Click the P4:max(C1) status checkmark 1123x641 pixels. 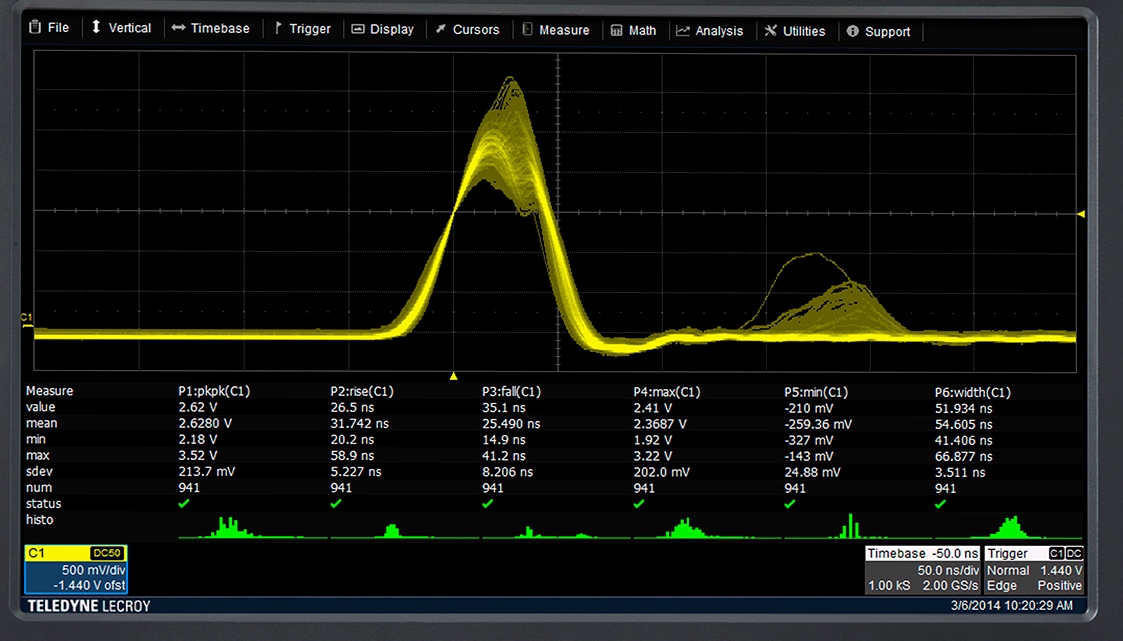click(x=639, y=504)
